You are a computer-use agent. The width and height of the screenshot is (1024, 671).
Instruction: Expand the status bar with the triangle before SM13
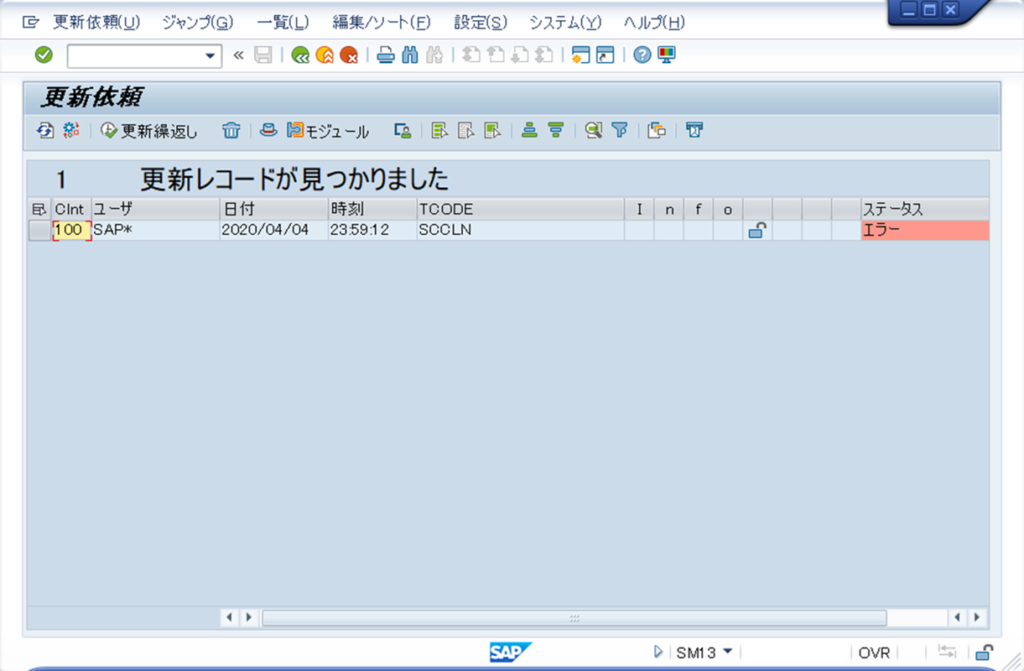[658, 652]
